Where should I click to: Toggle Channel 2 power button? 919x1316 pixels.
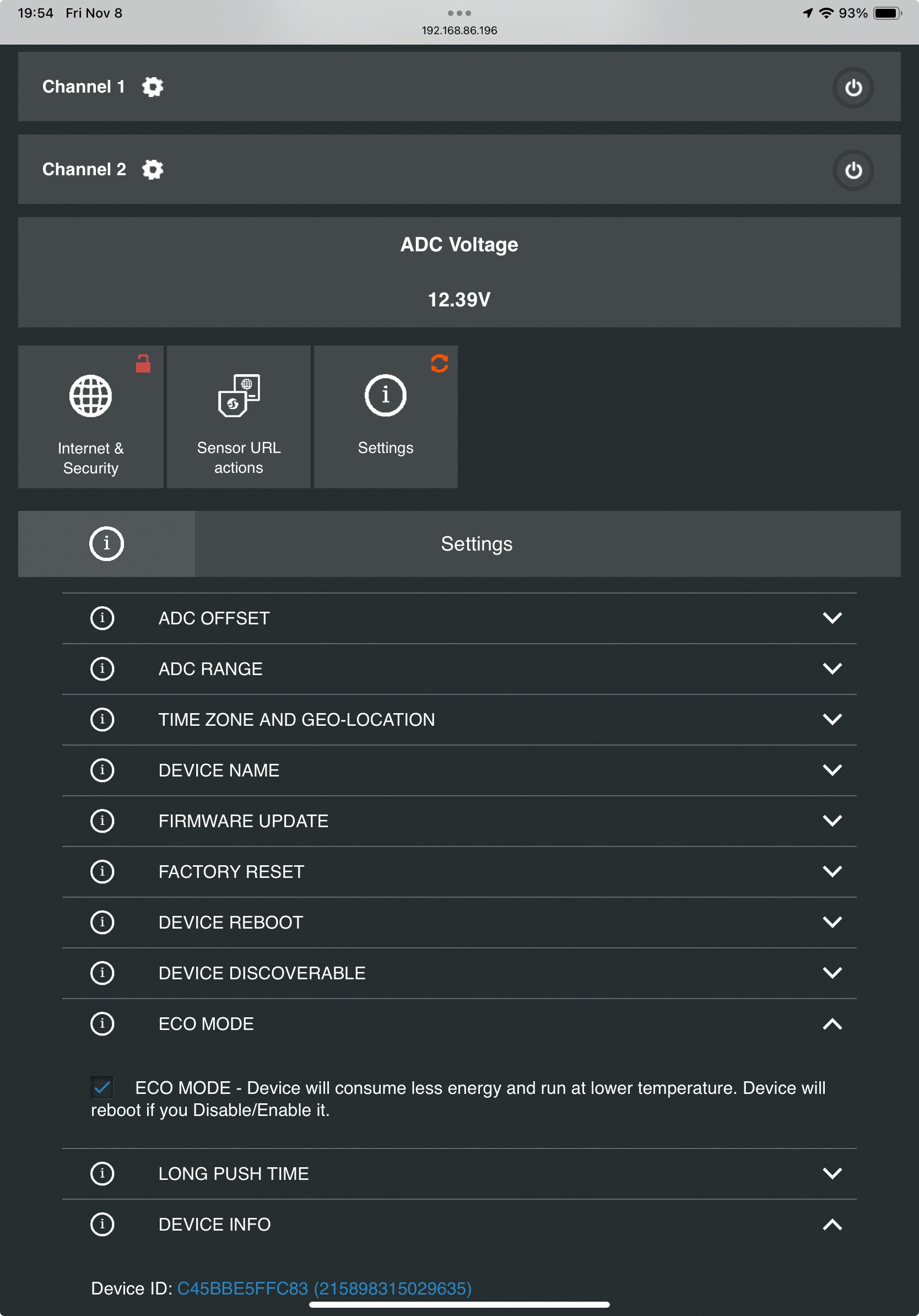tap(852, 170)
